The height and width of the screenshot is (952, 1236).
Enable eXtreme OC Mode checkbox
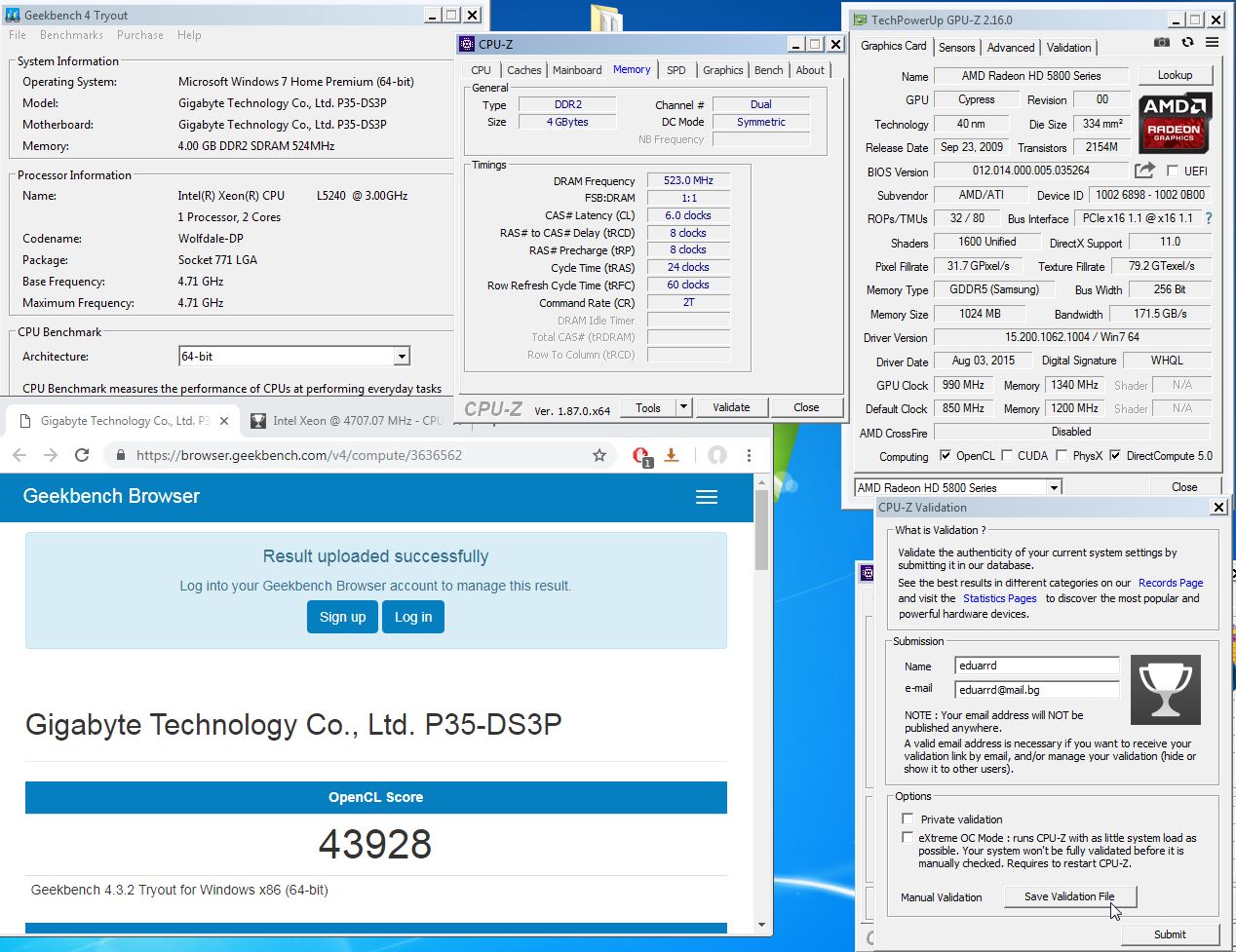click(908, 837)
